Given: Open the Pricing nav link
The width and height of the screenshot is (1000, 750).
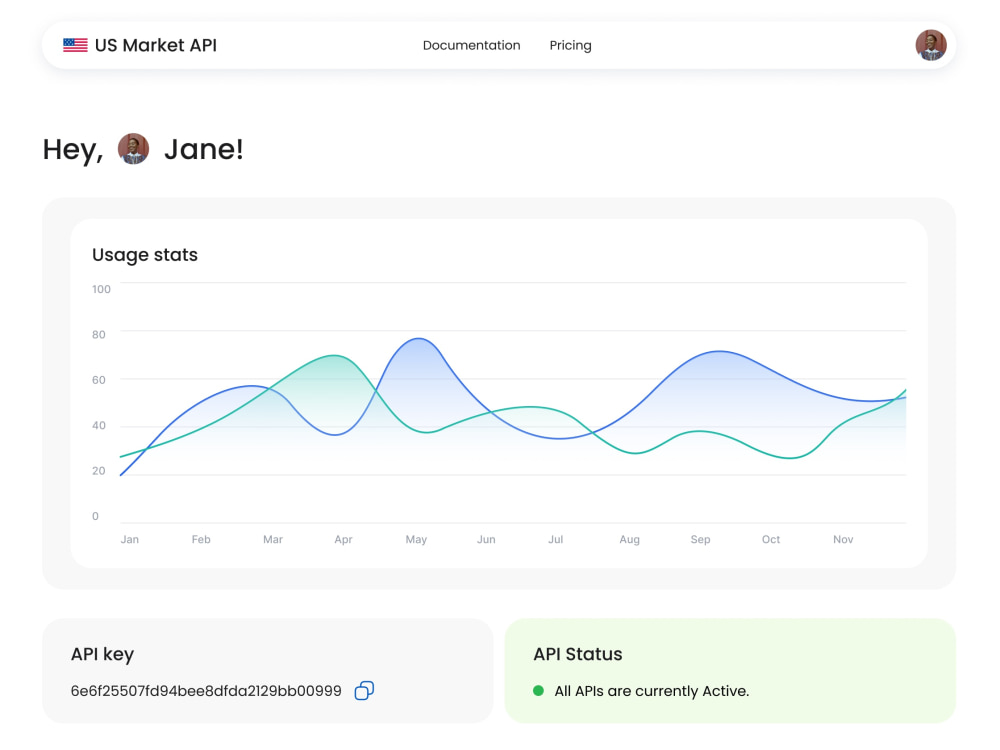Looking at the screenshot, I should tap(570, 45).
